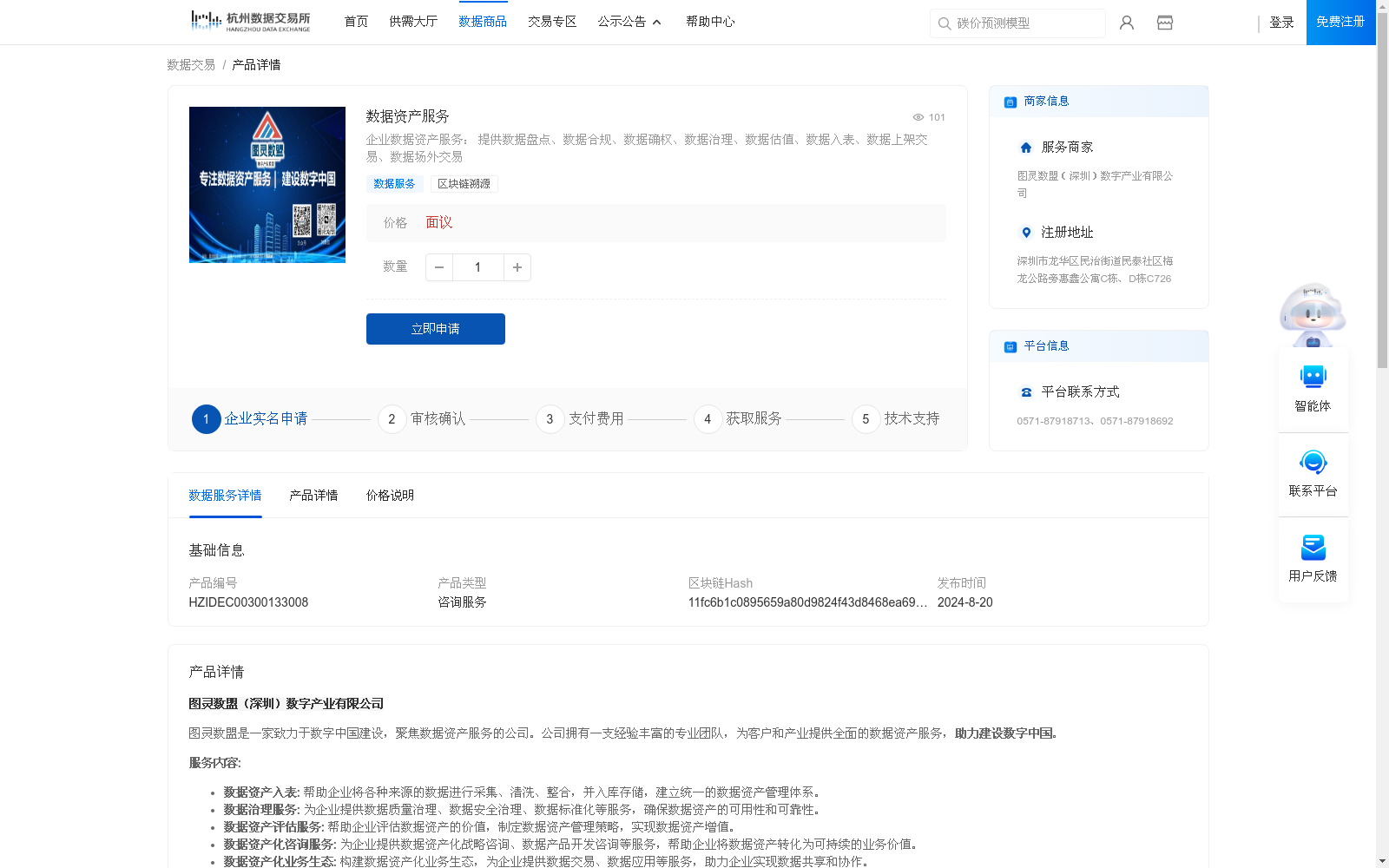This screenshot has width=1389, height=868.
Task: Click the scrollbar up arrow
Action: coord(1382,6)
